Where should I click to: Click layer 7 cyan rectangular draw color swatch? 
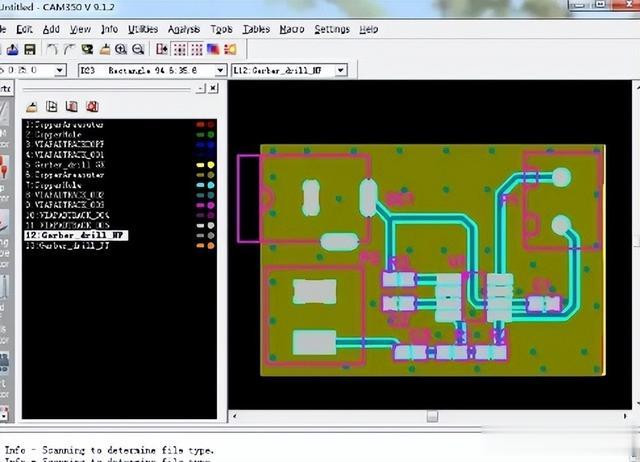point(200,185)
